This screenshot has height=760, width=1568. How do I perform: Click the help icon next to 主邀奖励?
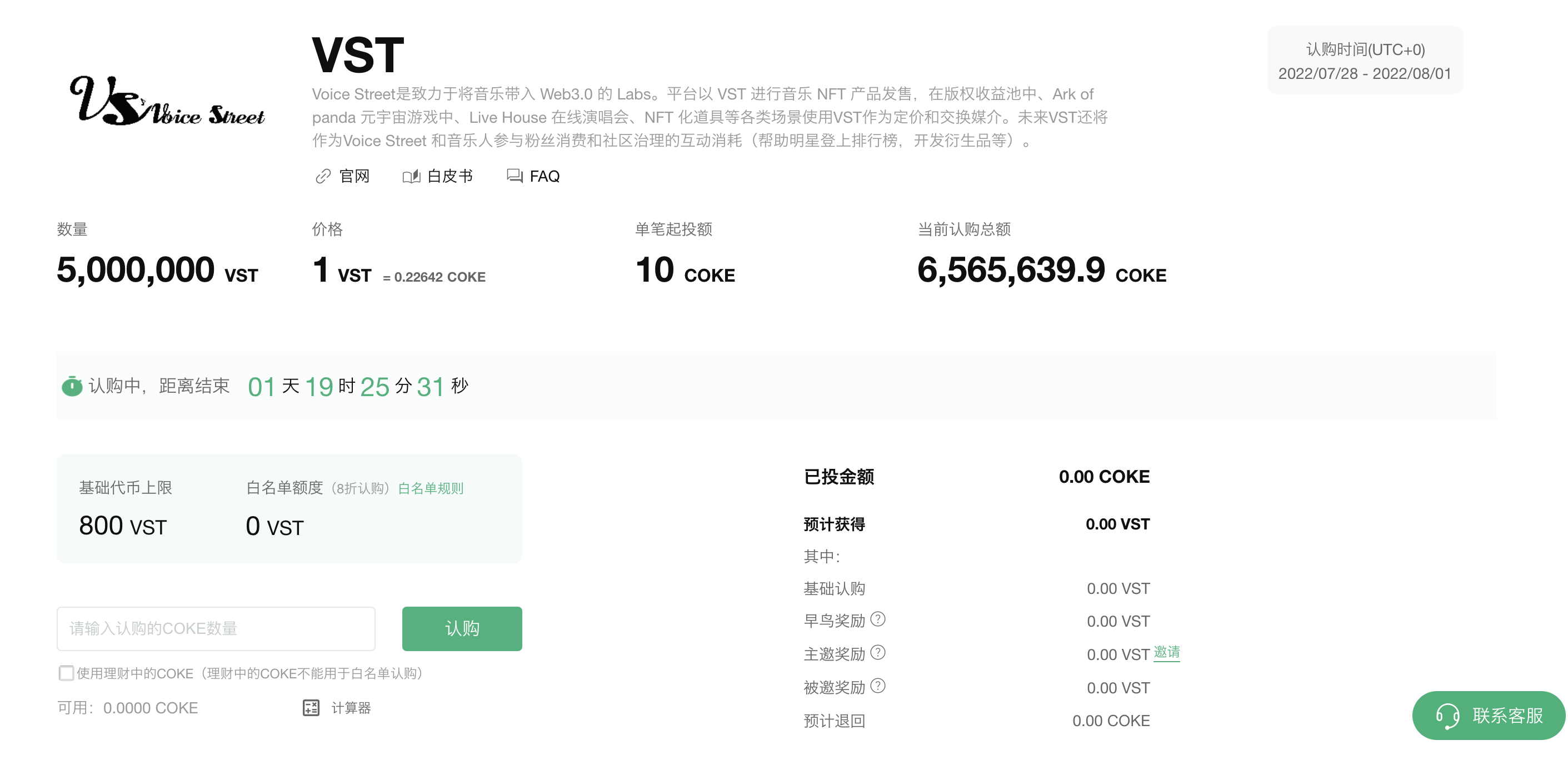coord(878,653)
